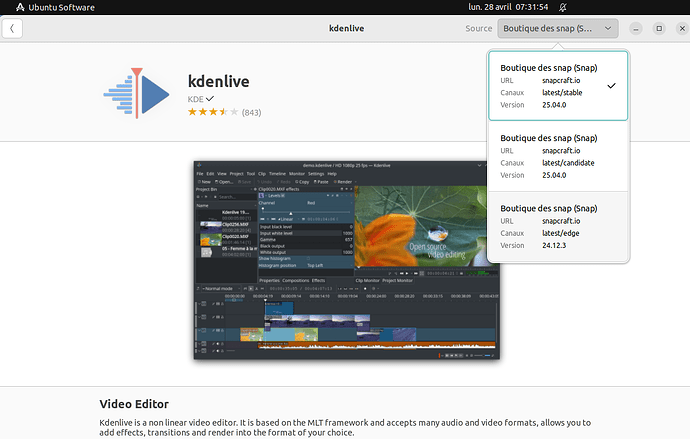Click the kdenlive title in header bar
The height and width of the screenshot is (439, 690).
pyautogui.click(x=347, y=29)
